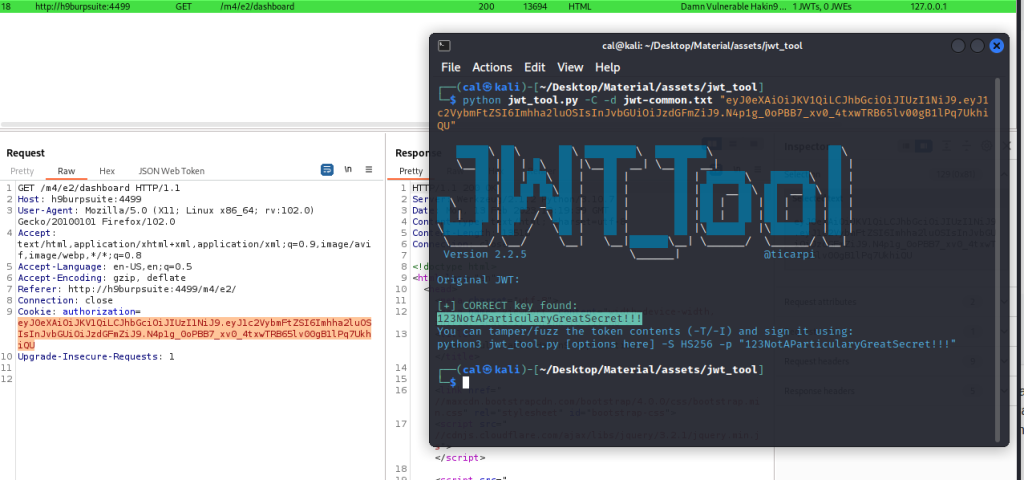Toggle the \n non-printable characters icon
This screenshot has height=480, width=1024.
348,170
